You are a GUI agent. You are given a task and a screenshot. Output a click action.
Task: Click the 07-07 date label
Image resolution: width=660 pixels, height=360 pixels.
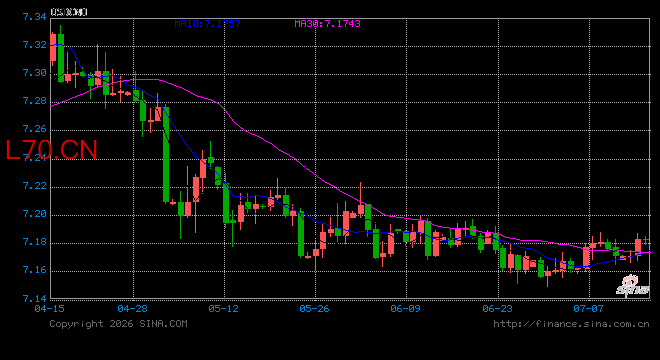[x=588, y=309]
